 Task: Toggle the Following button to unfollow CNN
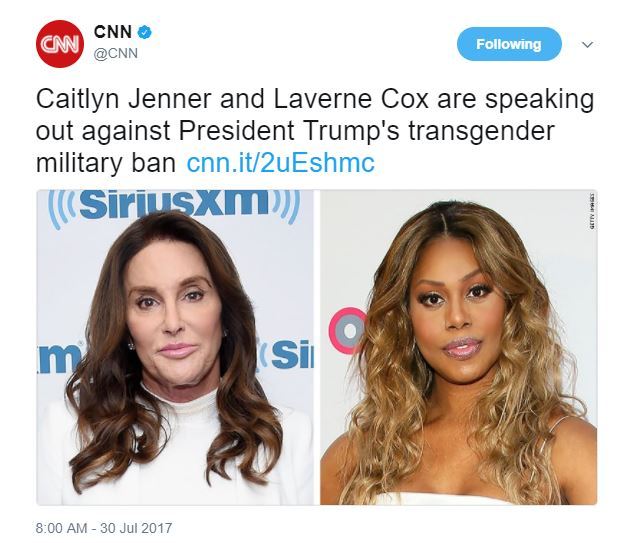pyautogui.click(x=509, y=44)
